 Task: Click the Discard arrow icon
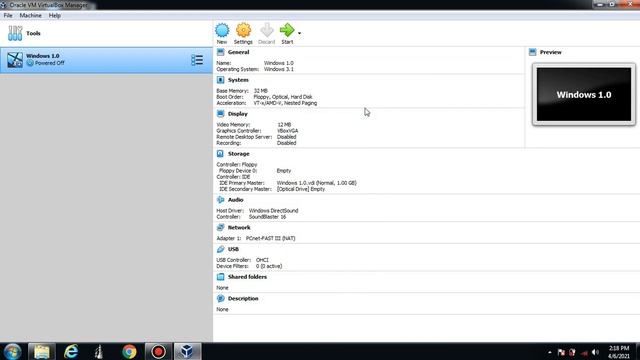267,31
